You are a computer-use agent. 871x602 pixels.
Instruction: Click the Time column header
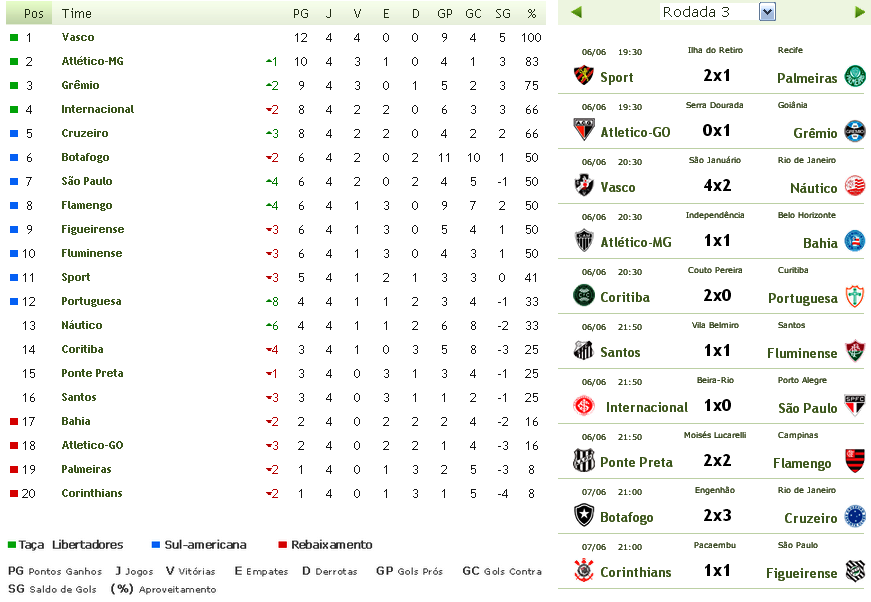pos(76,14)
